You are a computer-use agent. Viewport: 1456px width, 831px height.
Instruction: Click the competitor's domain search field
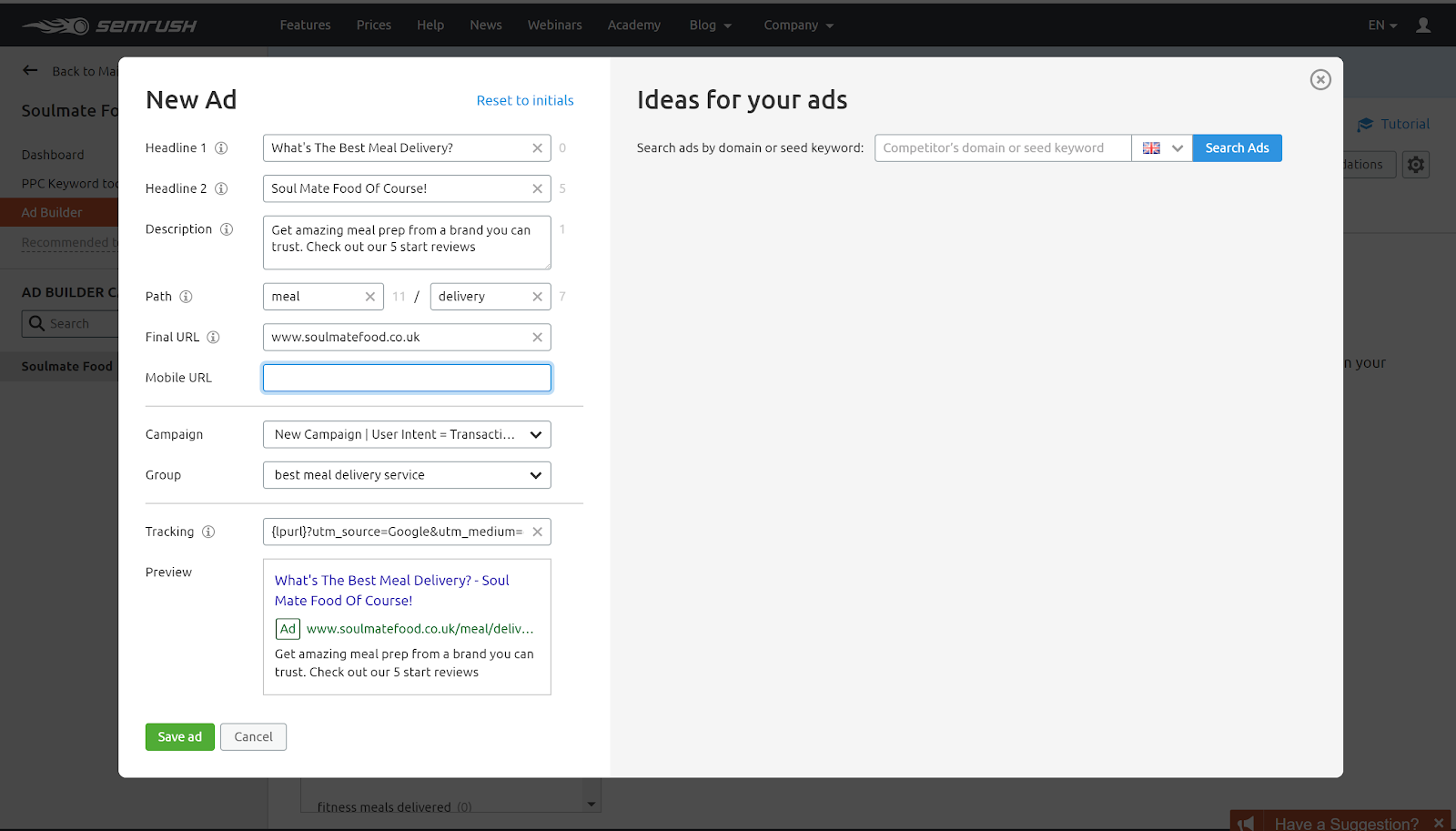(x=1003, y=148)
